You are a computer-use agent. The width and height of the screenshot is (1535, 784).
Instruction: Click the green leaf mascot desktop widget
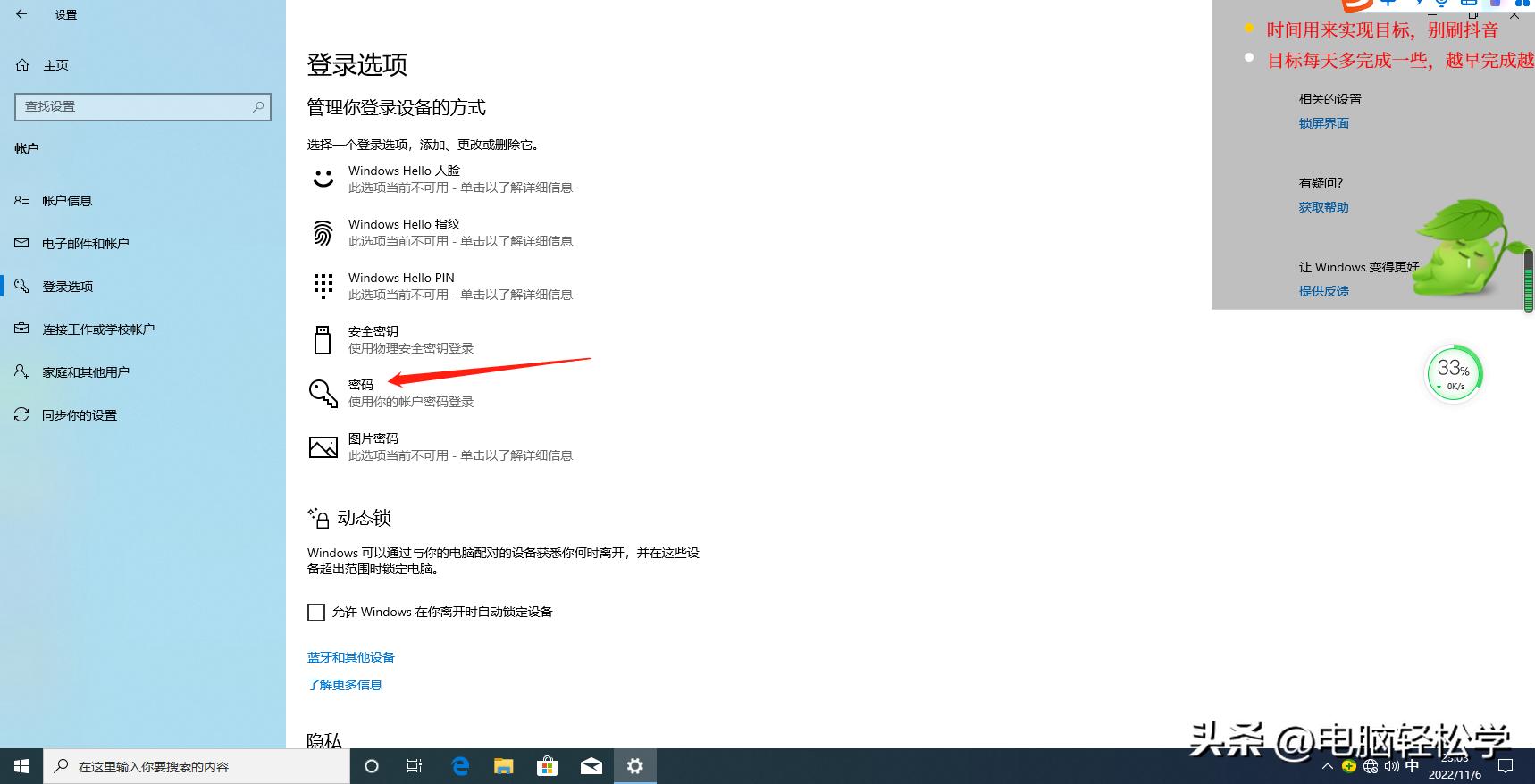1465,250
